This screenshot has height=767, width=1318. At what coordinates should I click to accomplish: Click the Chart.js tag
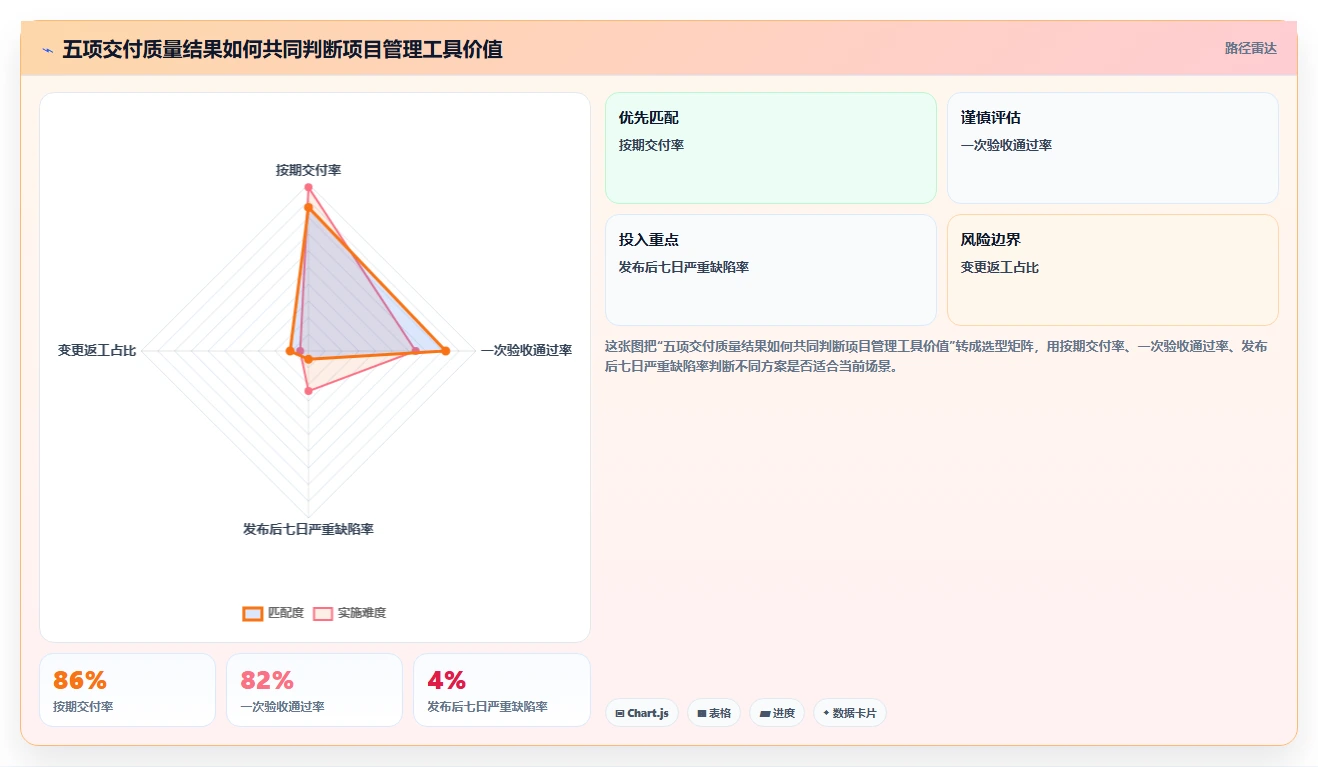pos(642,713)
